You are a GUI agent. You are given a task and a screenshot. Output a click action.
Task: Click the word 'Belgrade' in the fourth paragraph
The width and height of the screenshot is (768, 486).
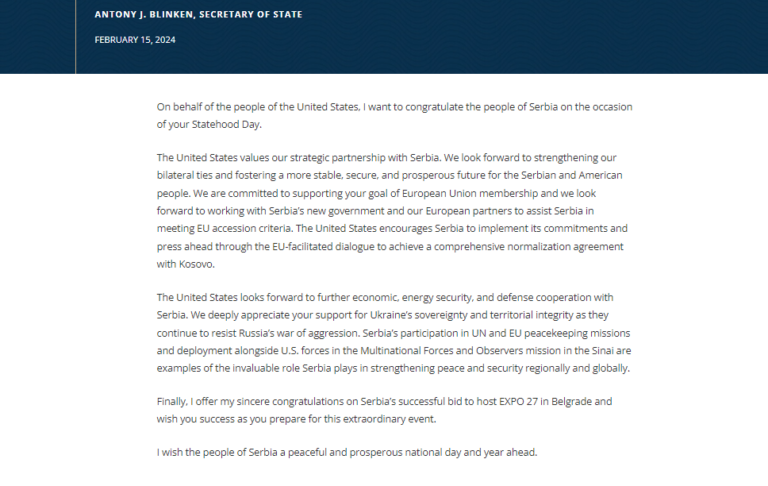coord(571,401)
